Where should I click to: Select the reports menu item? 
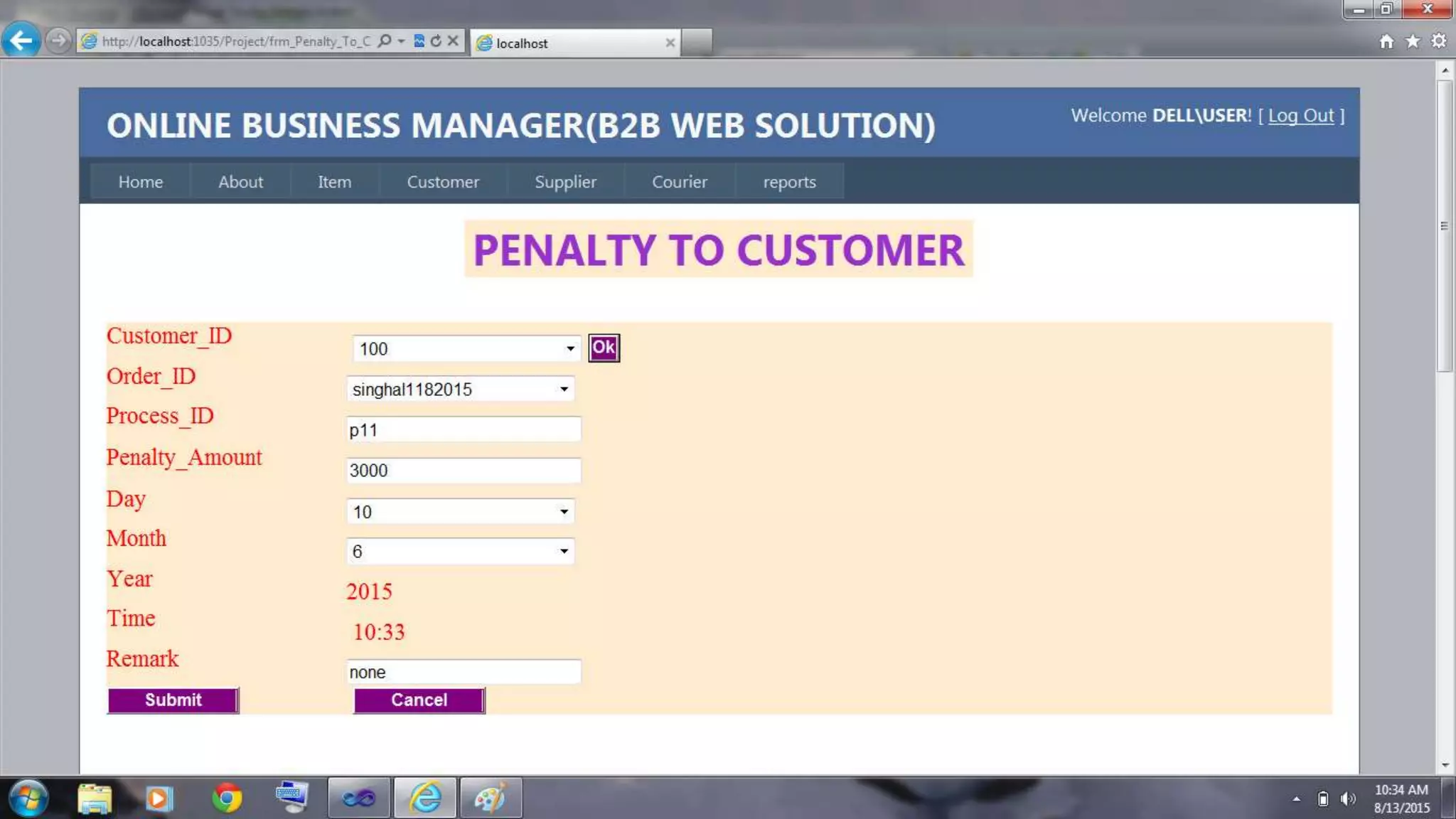point(789,182)
